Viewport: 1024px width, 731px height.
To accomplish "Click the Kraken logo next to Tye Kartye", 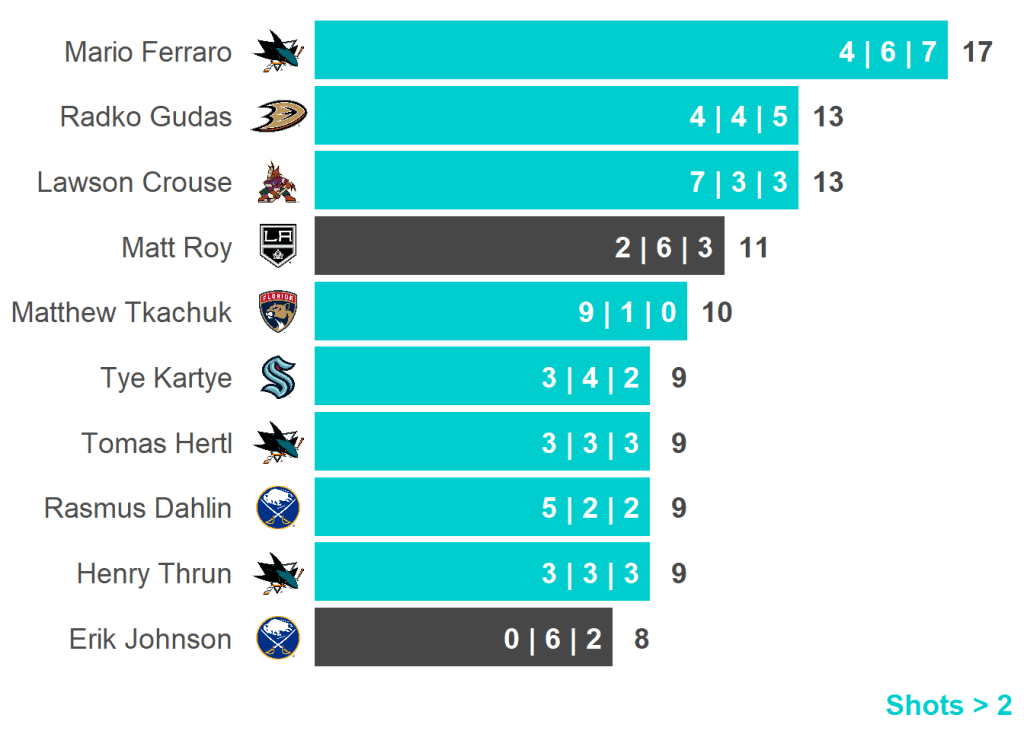I will (x=278, y=377).
